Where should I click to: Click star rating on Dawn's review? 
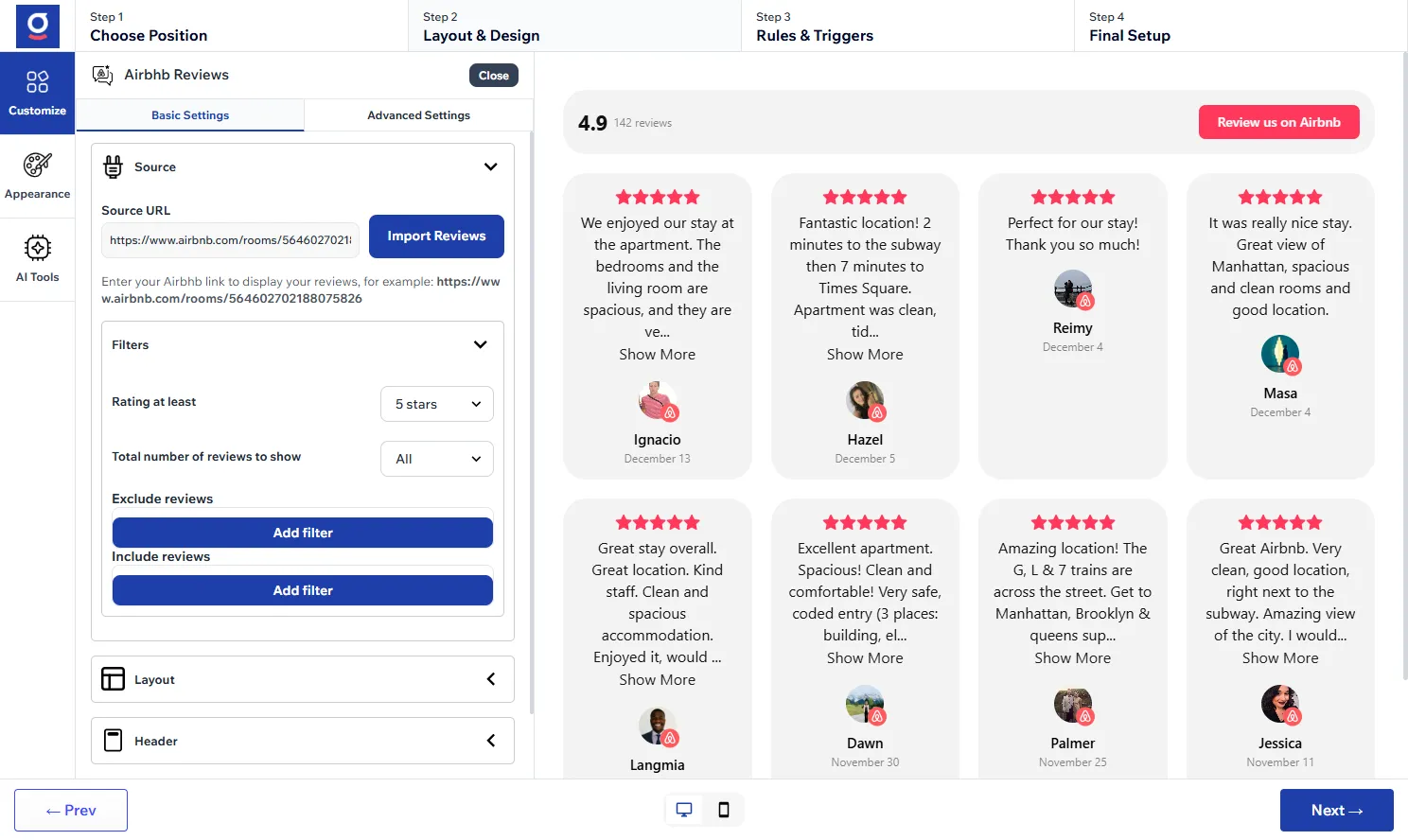[x=865, y=522]
